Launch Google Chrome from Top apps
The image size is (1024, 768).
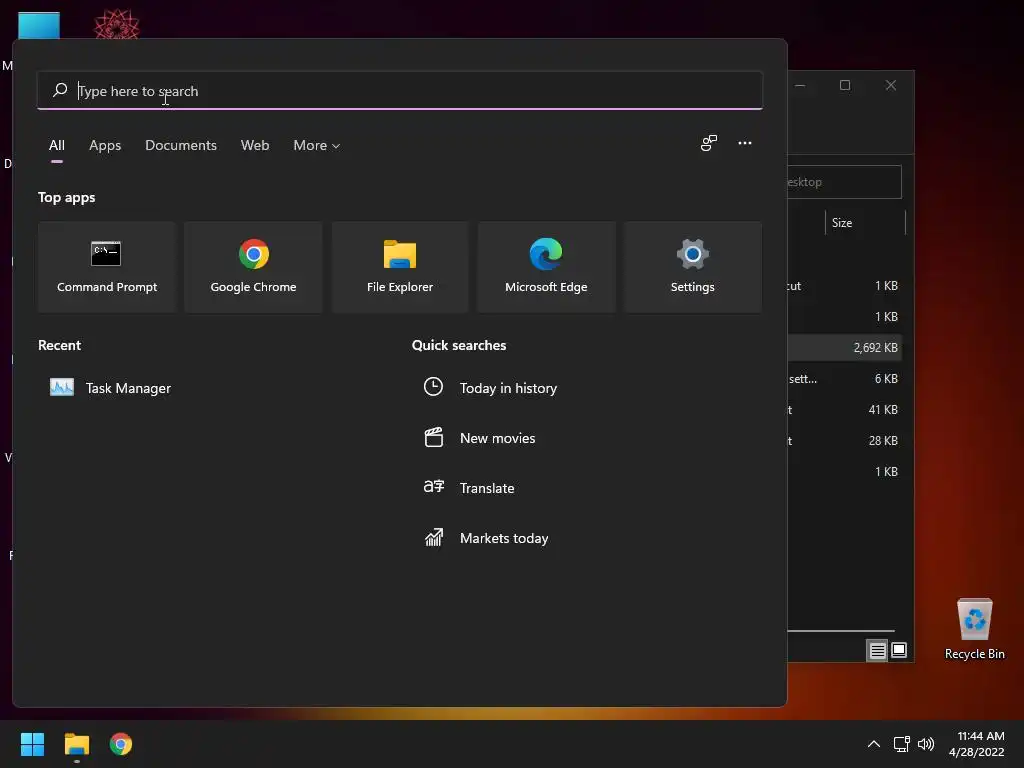253,267
